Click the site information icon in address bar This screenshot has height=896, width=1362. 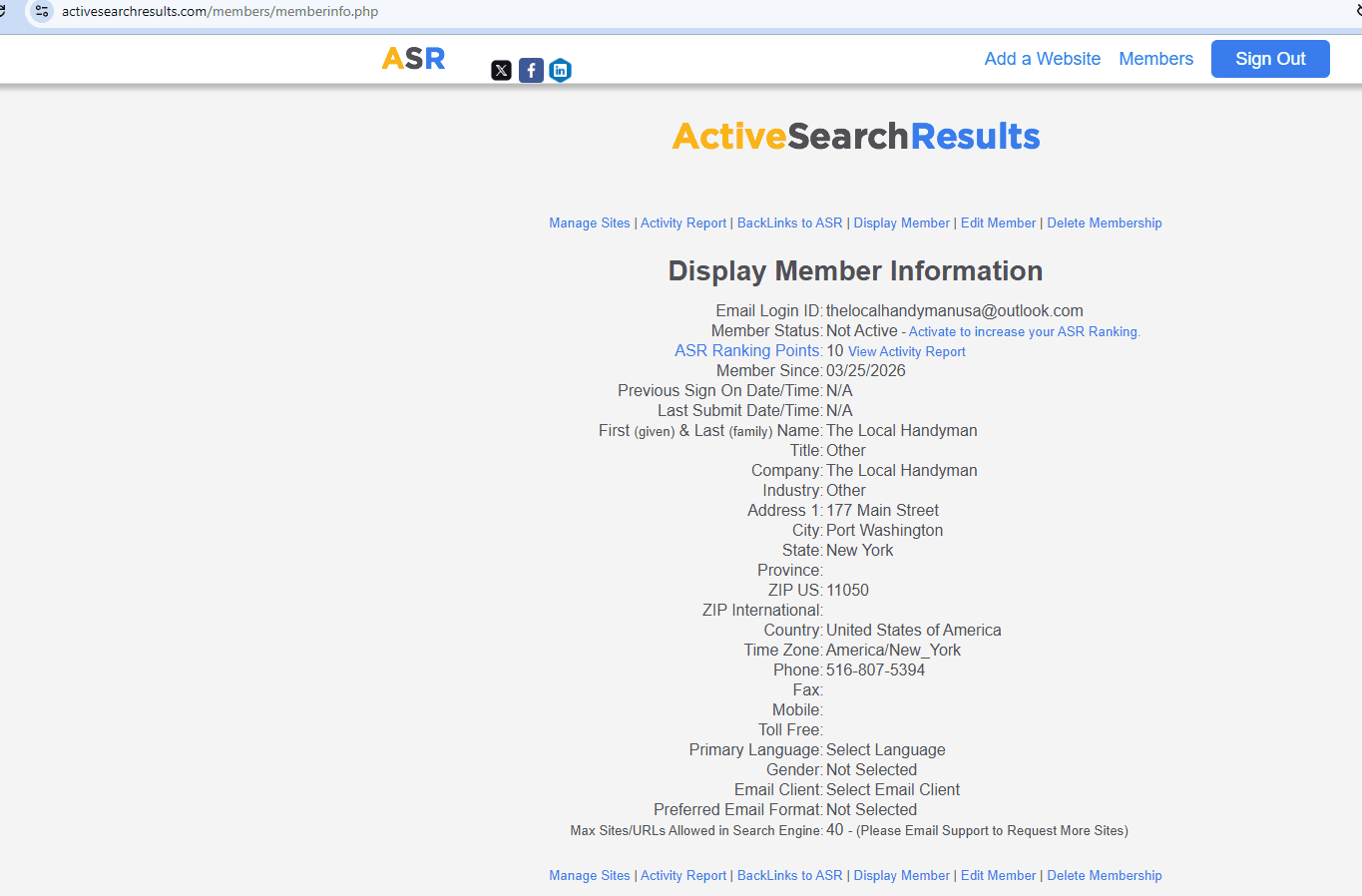pyautogui.click(x=41, y=12)
